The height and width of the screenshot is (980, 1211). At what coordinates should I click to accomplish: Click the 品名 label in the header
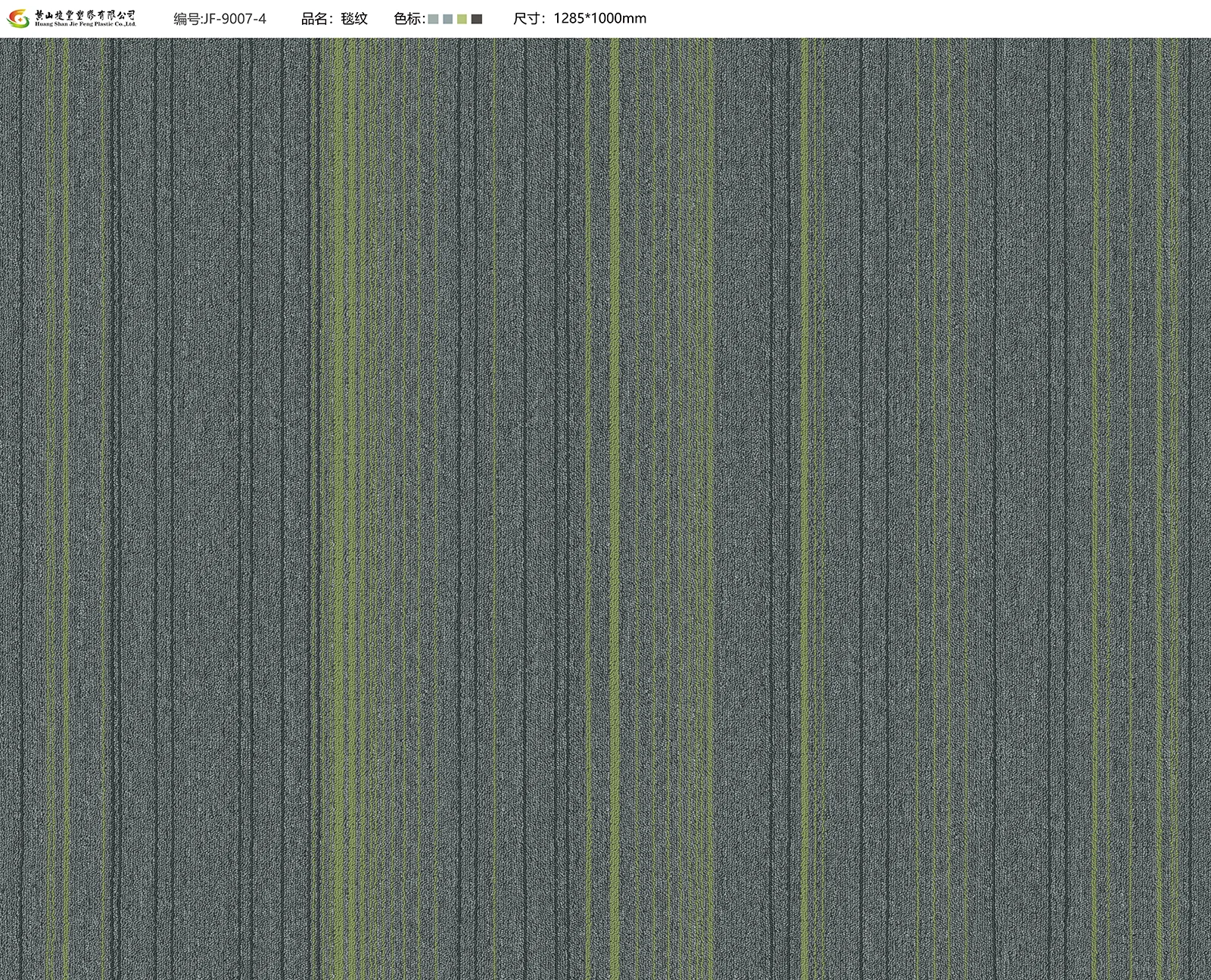point(315,19)
